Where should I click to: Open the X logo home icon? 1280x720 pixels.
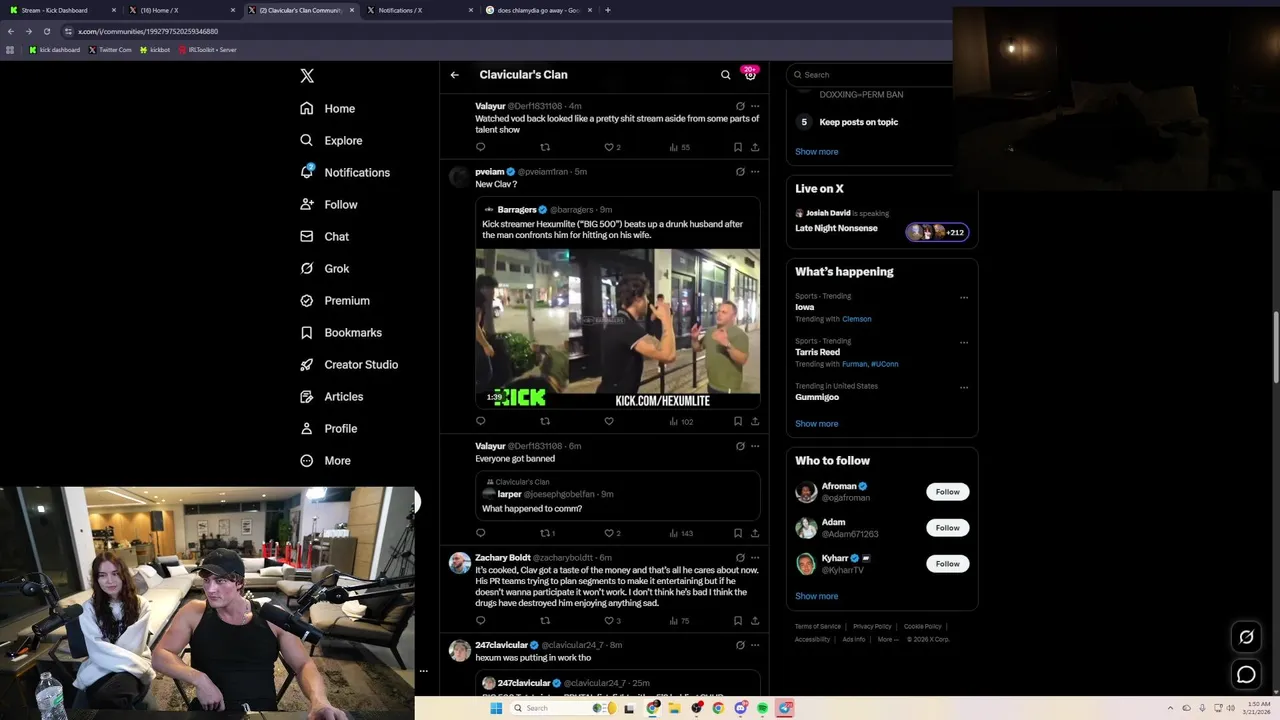click(307, 76)
